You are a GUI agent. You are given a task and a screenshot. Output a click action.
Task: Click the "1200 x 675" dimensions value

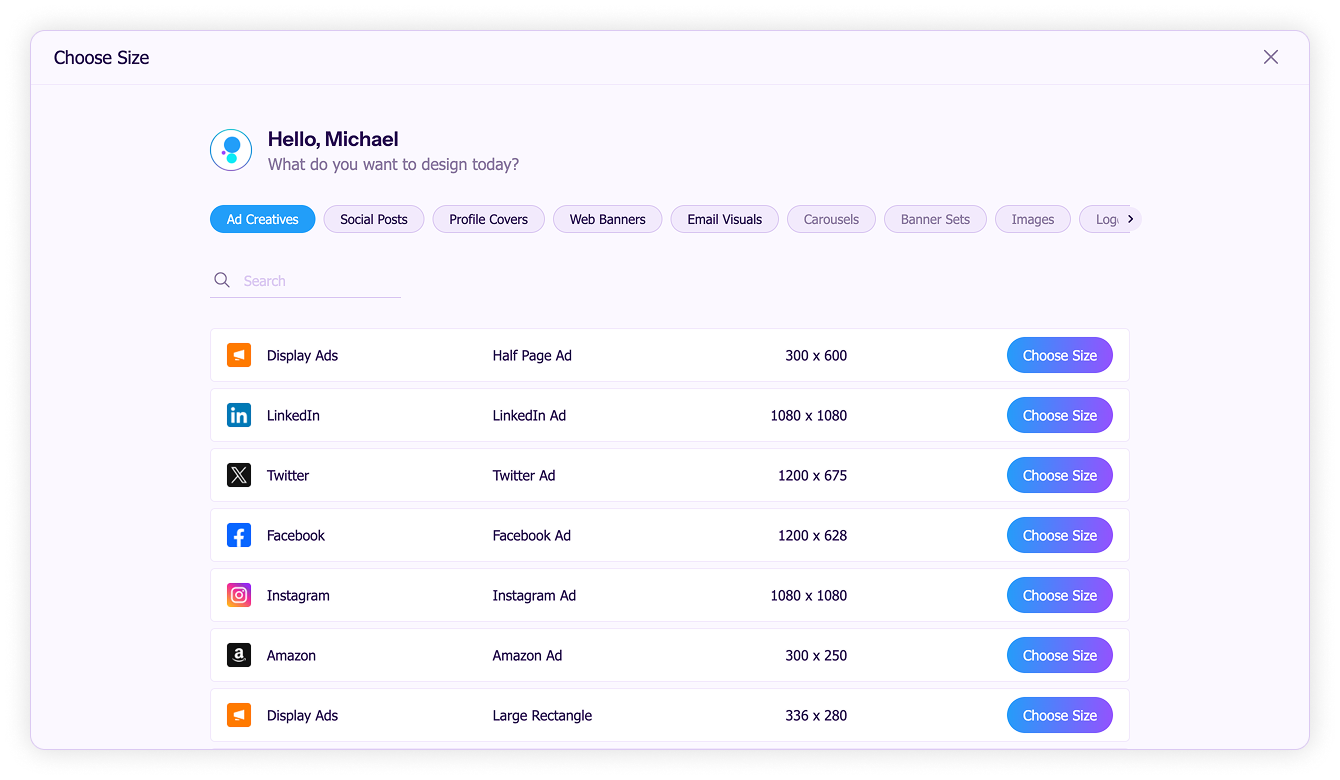812,475
